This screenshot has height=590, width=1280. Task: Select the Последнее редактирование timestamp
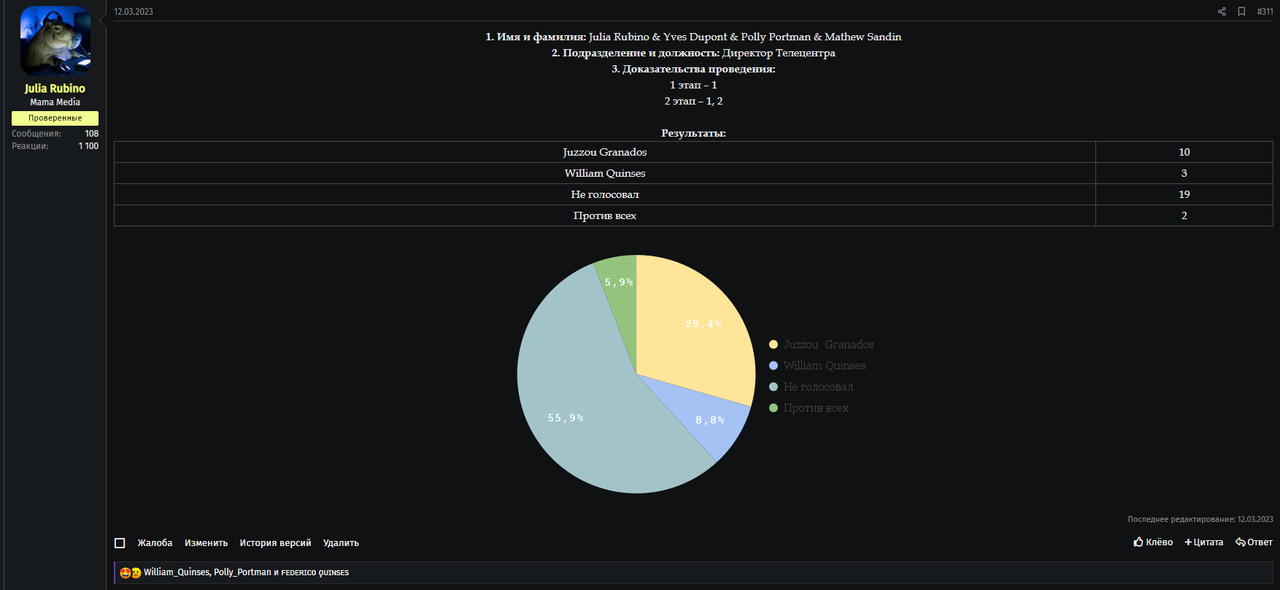coord(1200,519)
